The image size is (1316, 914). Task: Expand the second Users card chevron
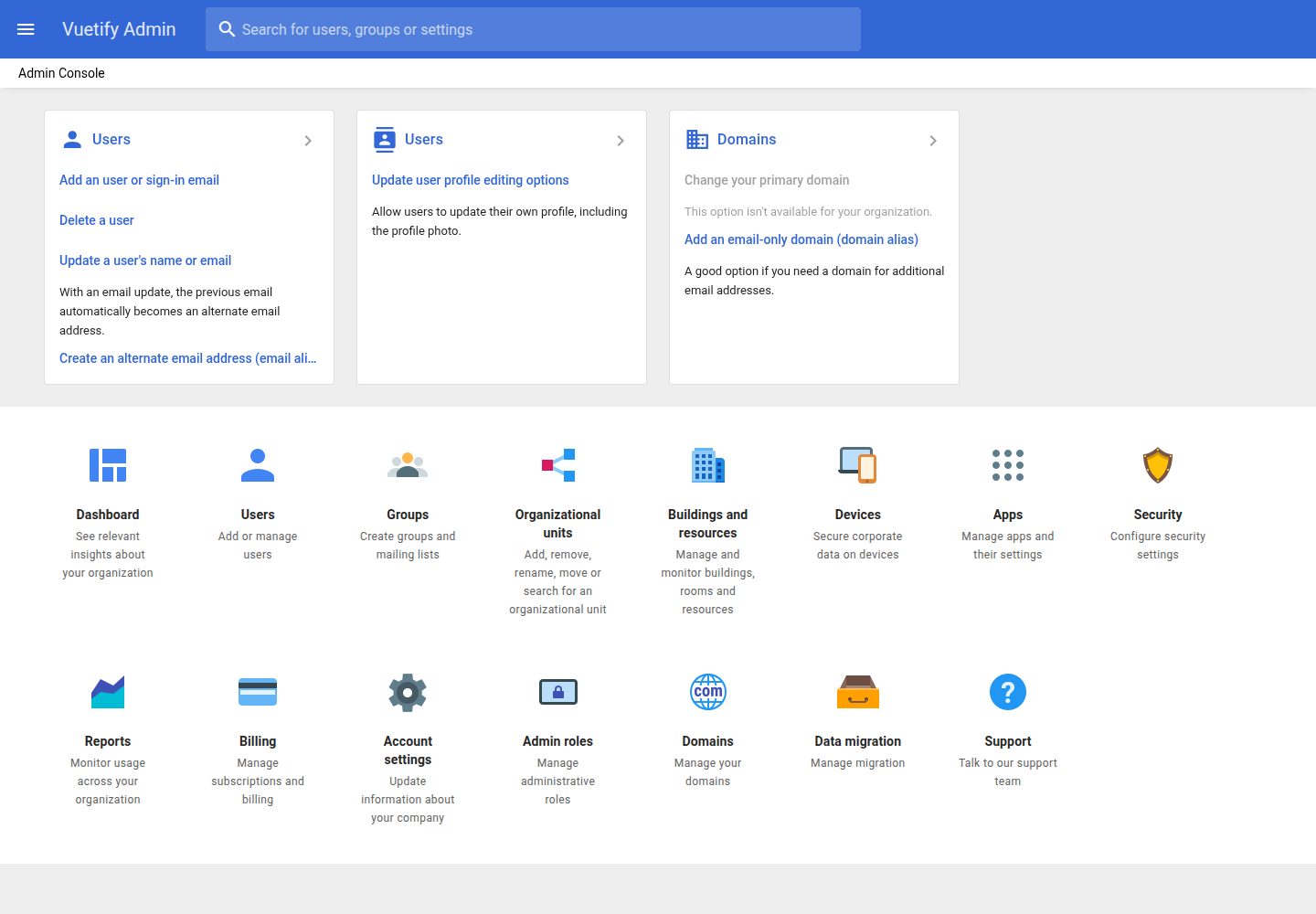[x=621, y=141]
